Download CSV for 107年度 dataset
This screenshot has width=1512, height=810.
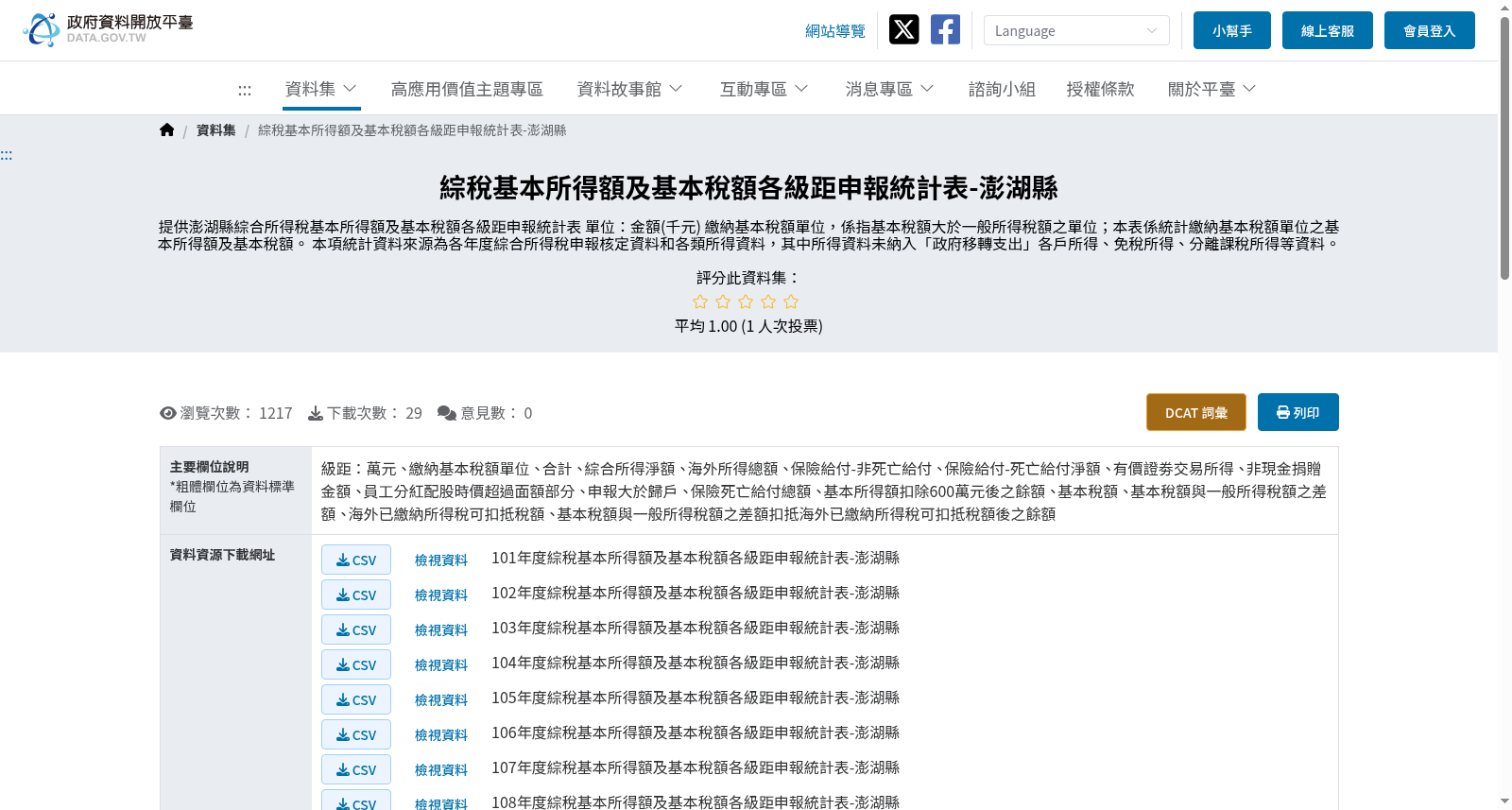pyautogui.click(x=356, y=769)
